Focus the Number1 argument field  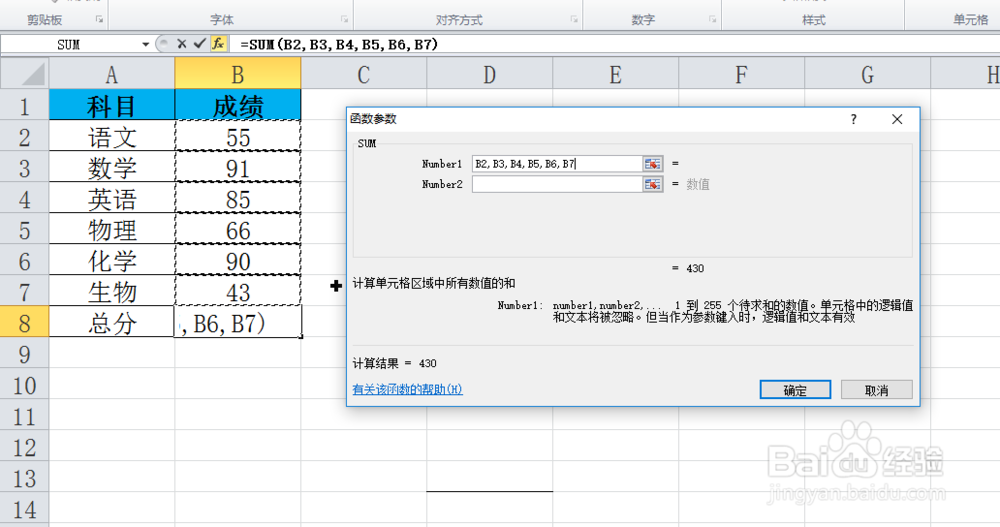click(x=557, y=164)
